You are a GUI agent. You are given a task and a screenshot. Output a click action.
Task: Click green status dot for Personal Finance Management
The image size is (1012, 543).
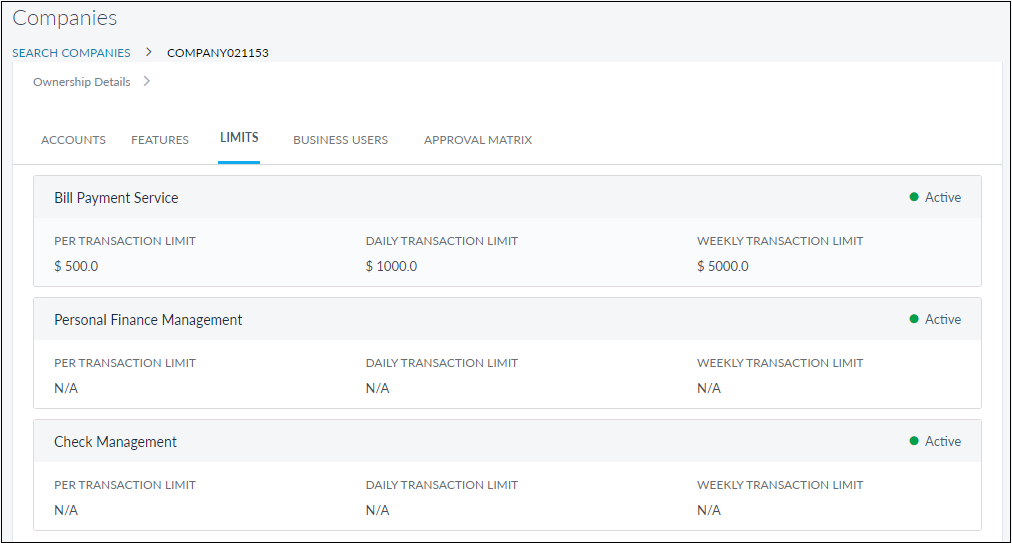point(914,319)
